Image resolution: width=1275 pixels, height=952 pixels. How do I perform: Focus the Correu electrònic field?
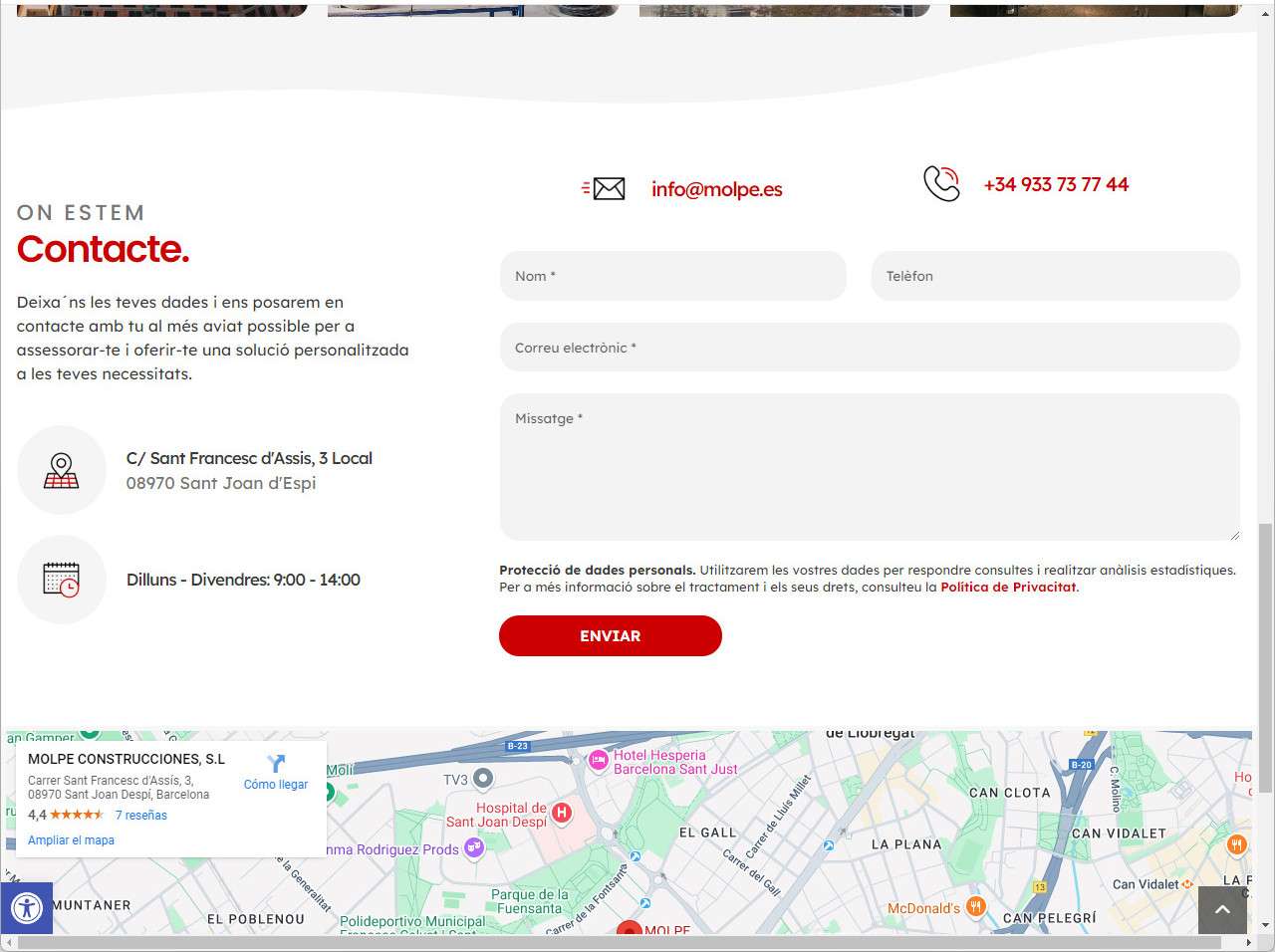click(870, 348)
